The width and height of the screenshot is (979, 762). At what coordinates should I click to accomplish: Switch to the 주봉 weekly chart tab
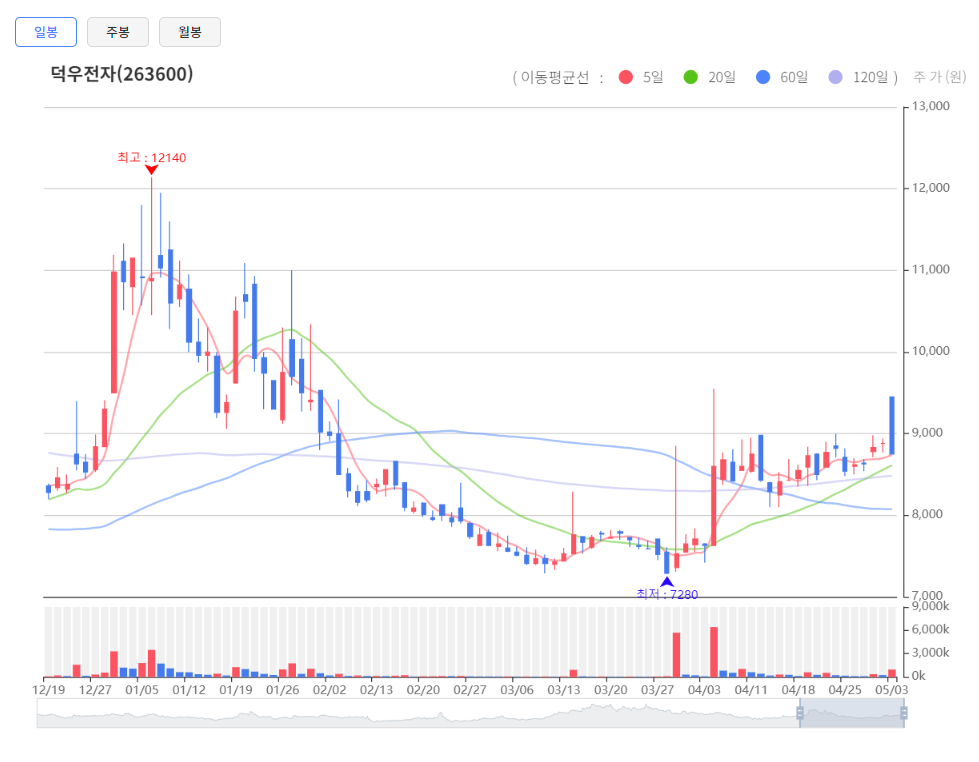118,32
